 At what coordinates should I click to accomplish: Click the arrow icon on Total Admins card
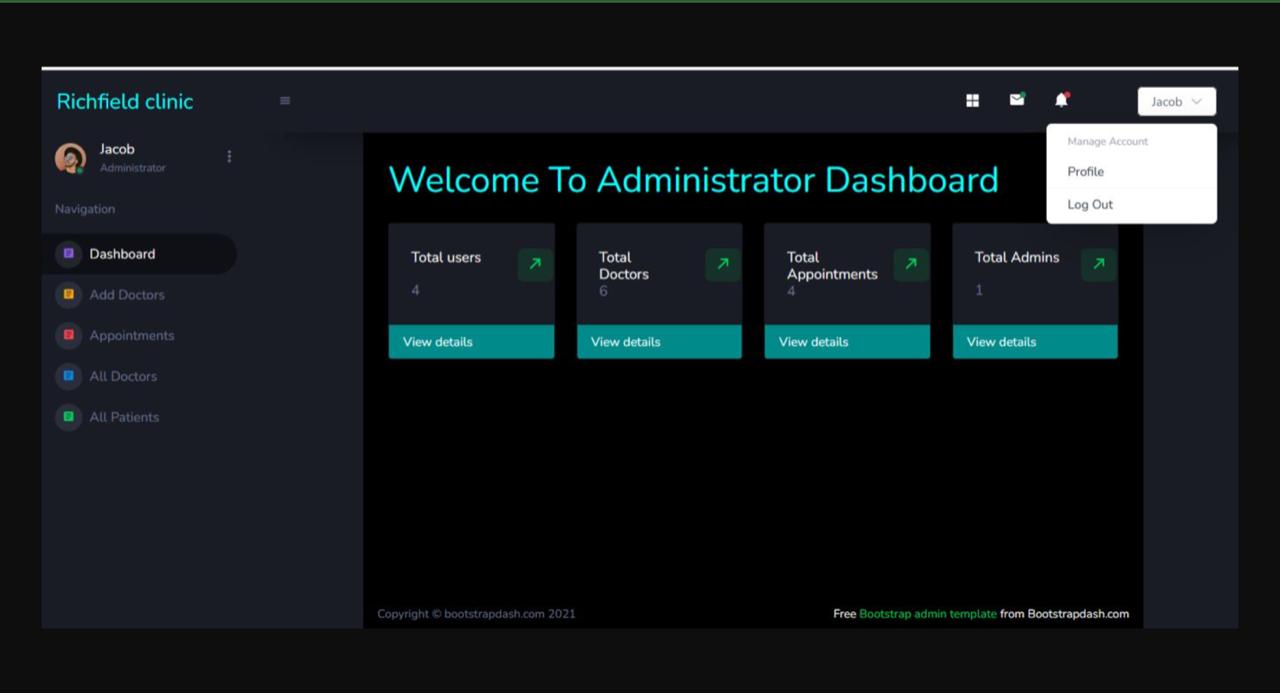click(1097, 264)
